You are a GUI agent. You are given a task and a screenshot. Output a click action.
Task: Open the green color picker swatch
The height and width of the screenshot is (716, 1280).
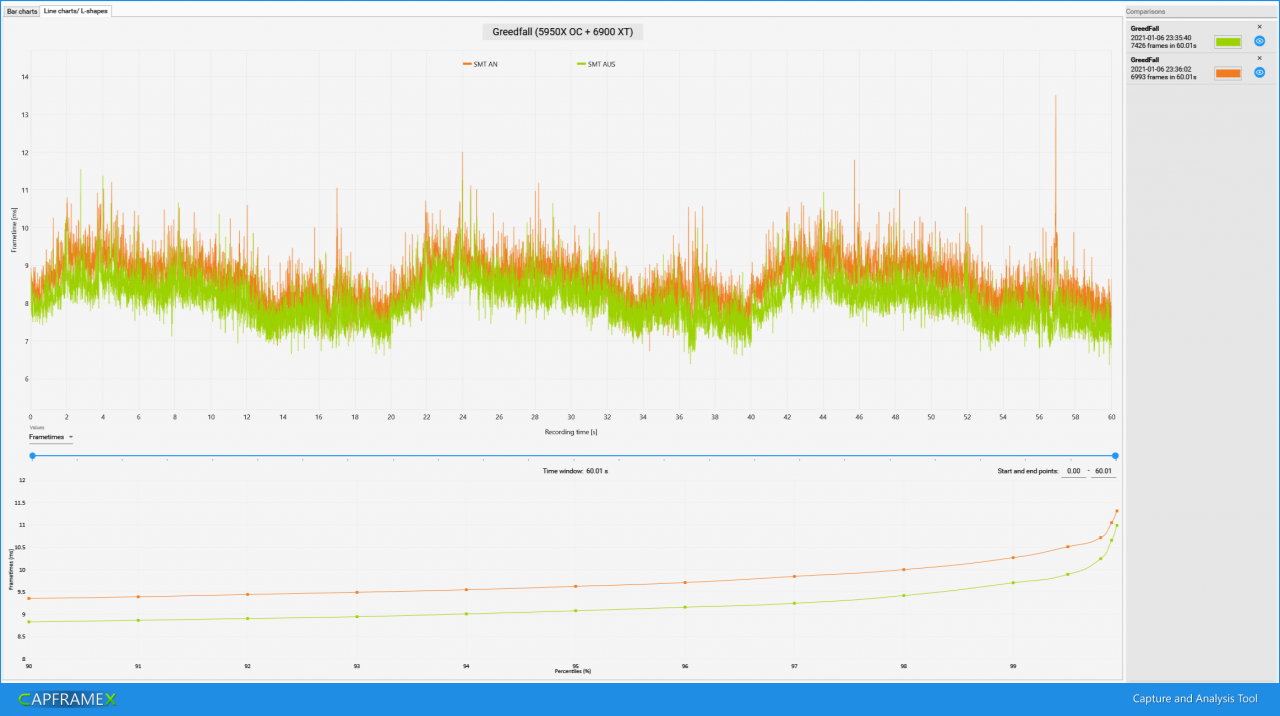(1228, 42)
